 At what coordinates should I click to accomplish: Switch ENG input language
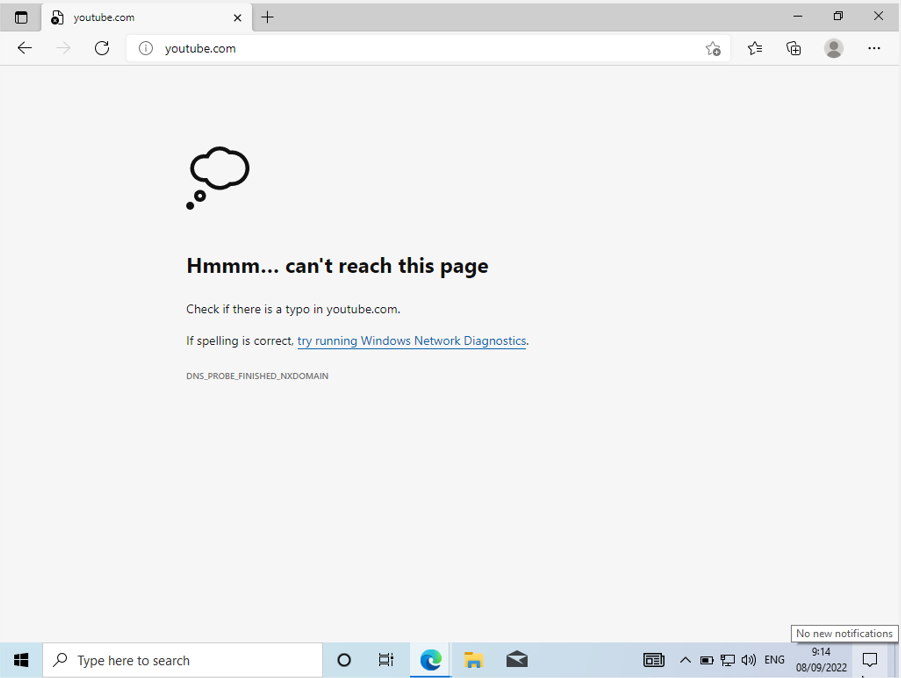[x=774, y=660]
